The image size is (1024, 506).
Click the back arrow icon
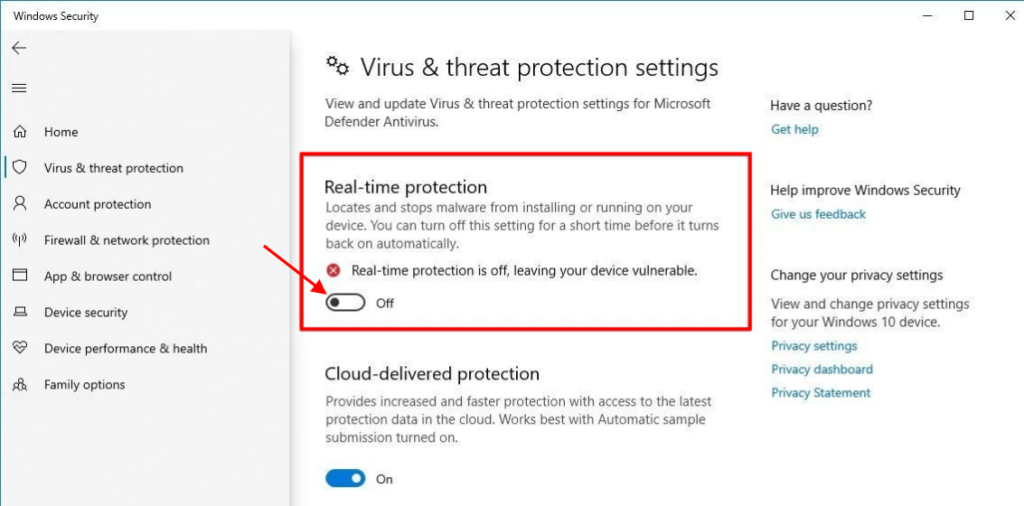click(x=19, y=48)
